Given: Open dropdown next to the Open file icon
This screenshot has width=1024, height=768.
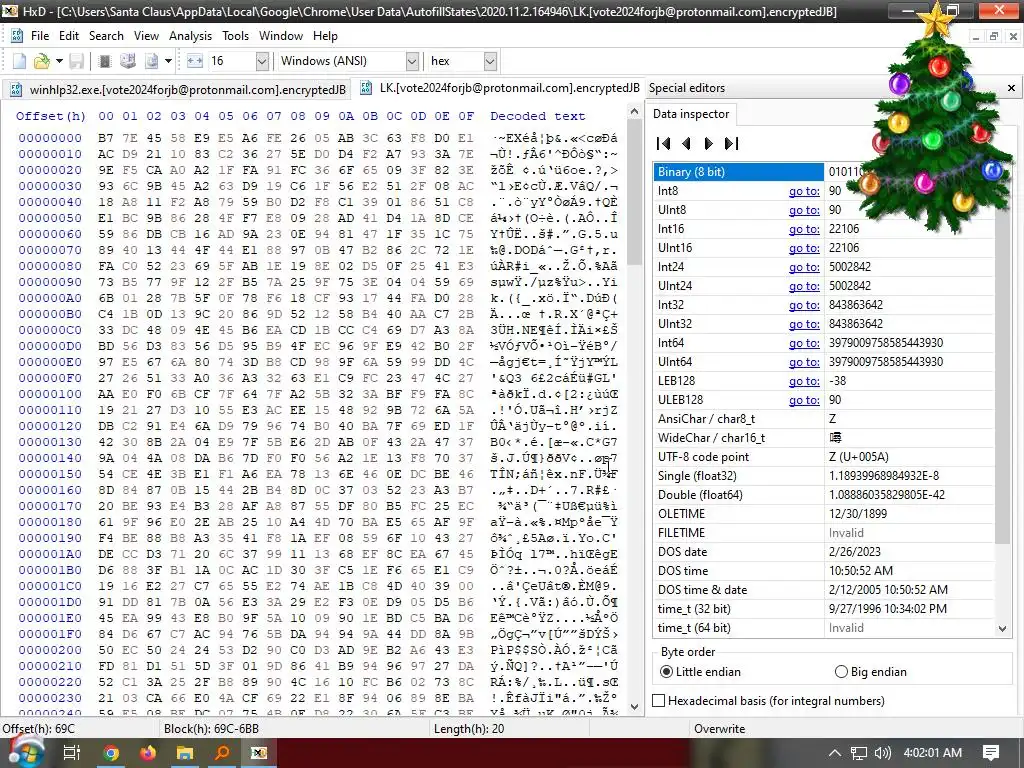Looking at the screenshot, I should (x=59, y=61).
